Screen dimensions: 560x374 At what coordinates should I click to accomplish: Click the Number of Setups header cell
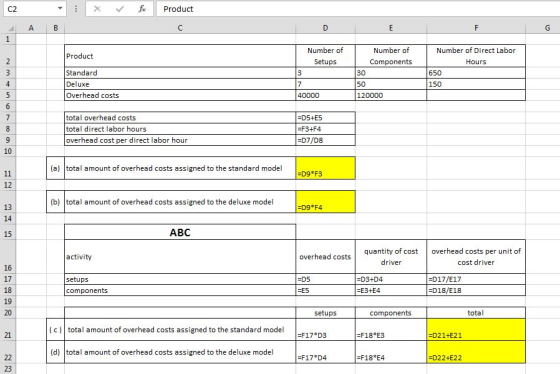tap(325, 56)
